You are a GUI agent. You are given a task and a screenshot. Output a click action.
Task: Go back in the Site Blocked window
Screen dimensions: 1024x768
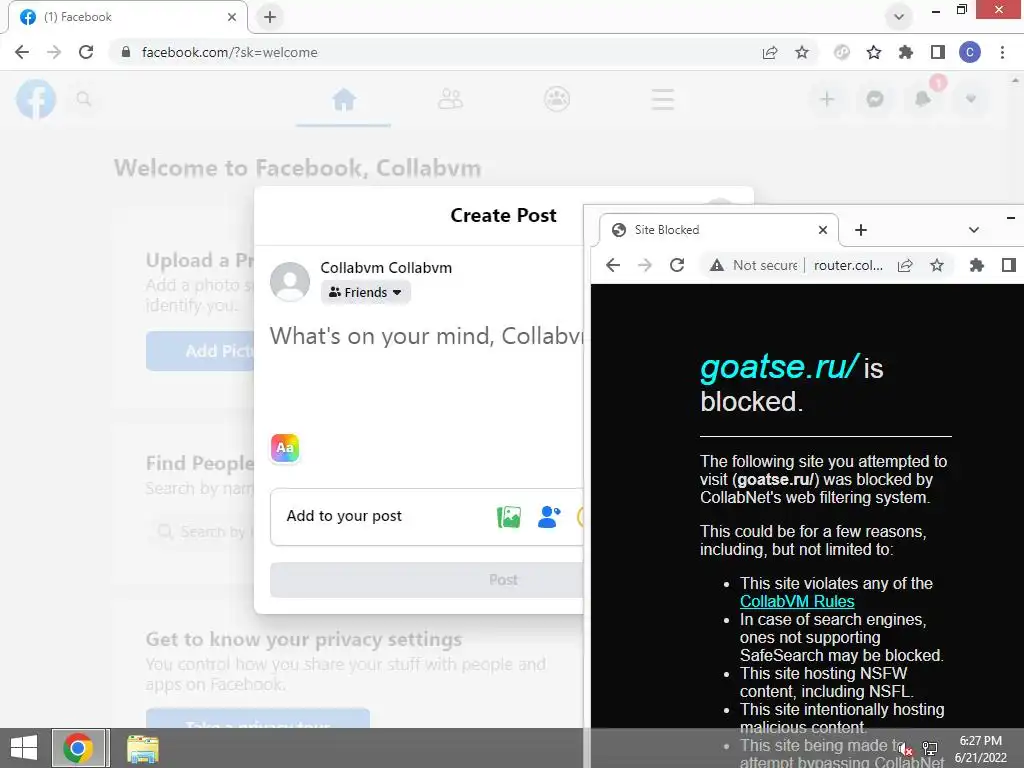pyautogui.click(x=613, y=265)
